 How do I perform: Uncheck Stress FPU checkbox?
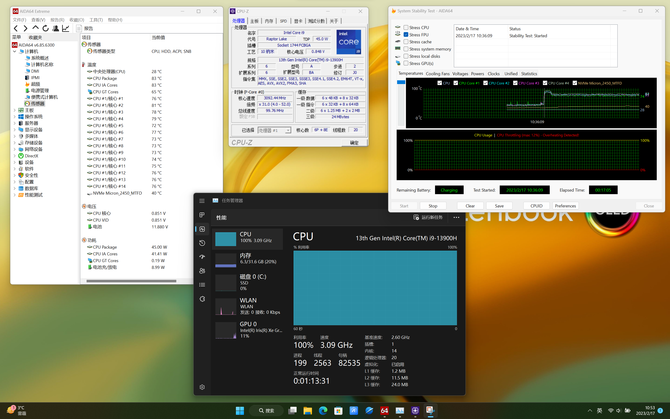pos(406,35)
